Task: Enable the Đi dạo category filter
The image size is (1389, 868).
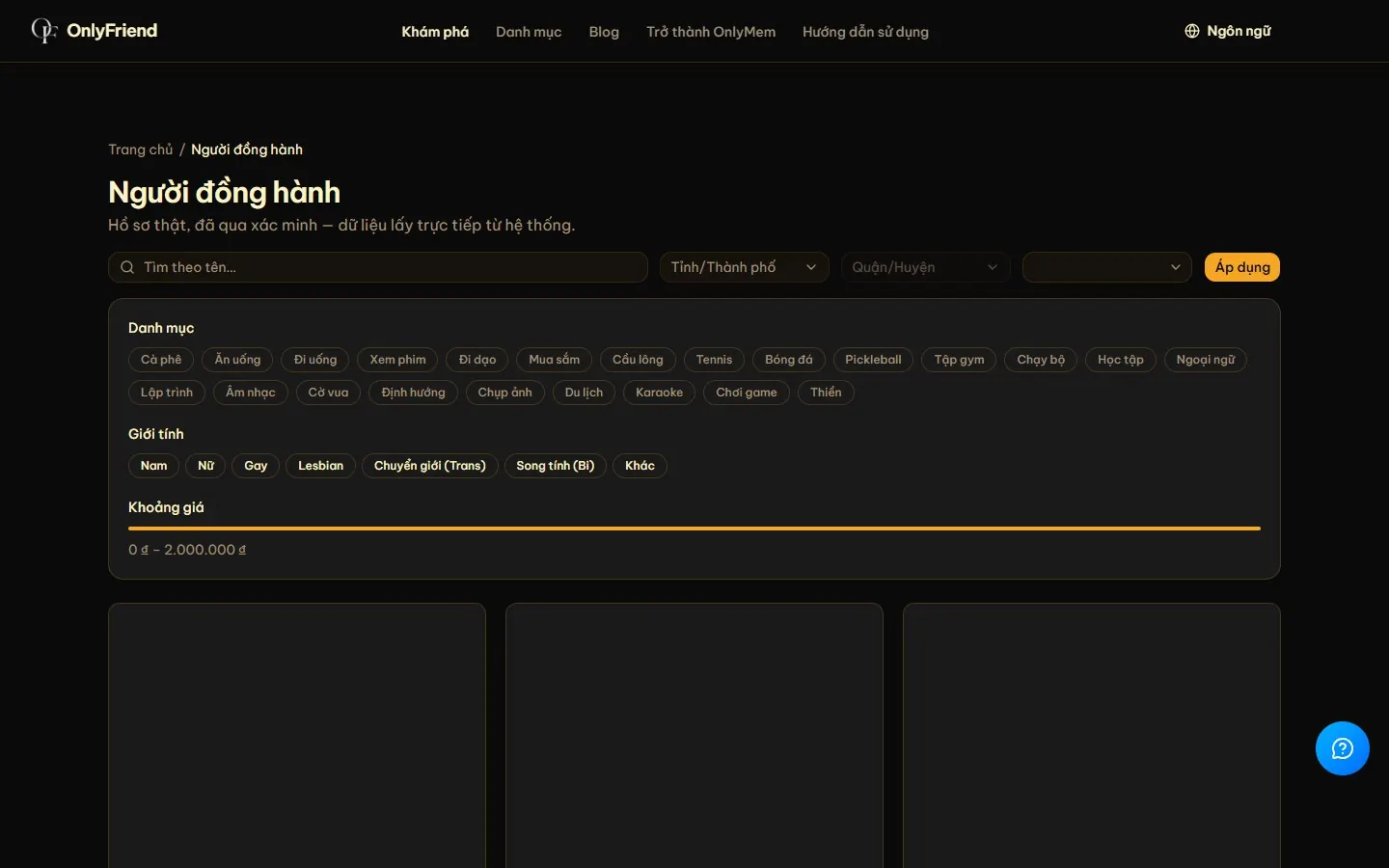Action: pos(477,360)
